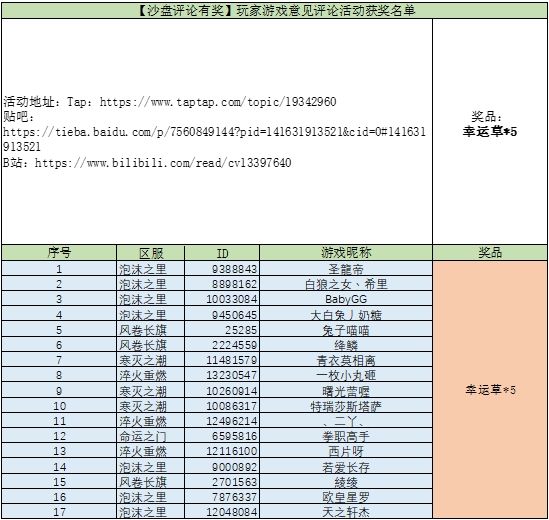The width and height of the screenshot is (549, 520).
Task: Click the 游戏昵称 column header
Action: tap(346, 253)
